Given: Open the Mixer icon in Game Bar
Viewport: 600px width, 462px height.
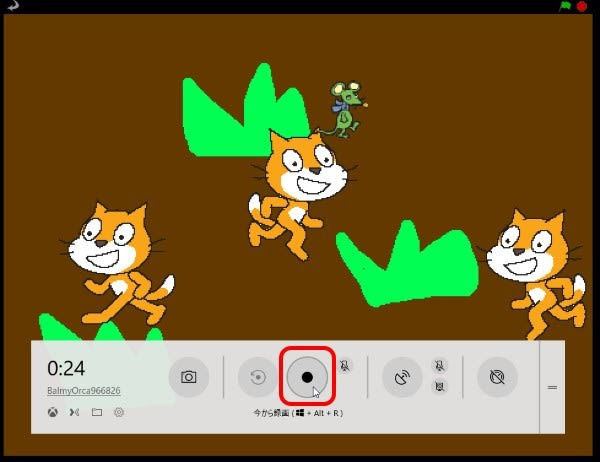Looking at the screenshot, I should click(75, 412).
